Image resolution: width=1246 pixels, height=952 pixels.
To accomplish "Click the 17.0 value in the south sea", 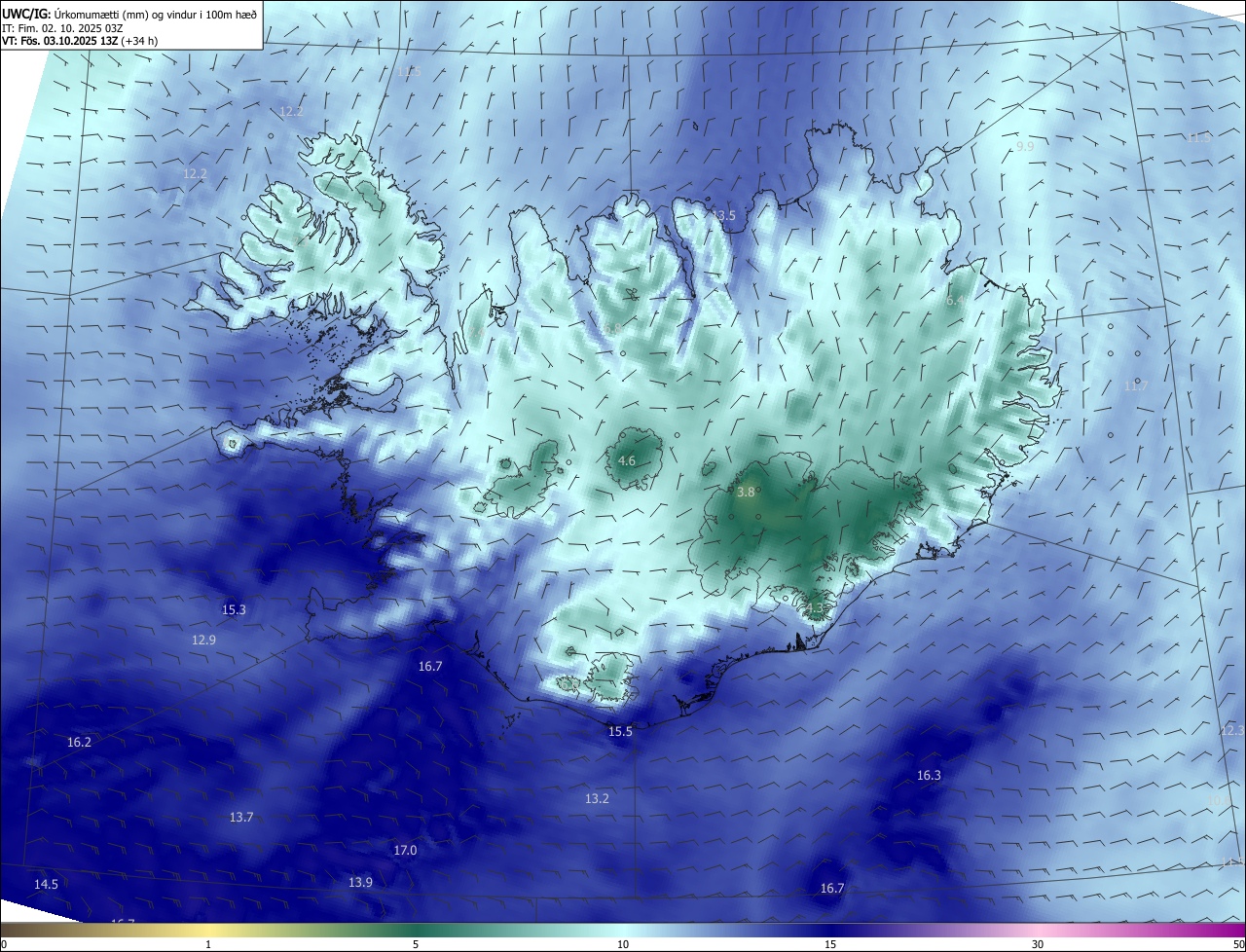I will pos(405,850).
